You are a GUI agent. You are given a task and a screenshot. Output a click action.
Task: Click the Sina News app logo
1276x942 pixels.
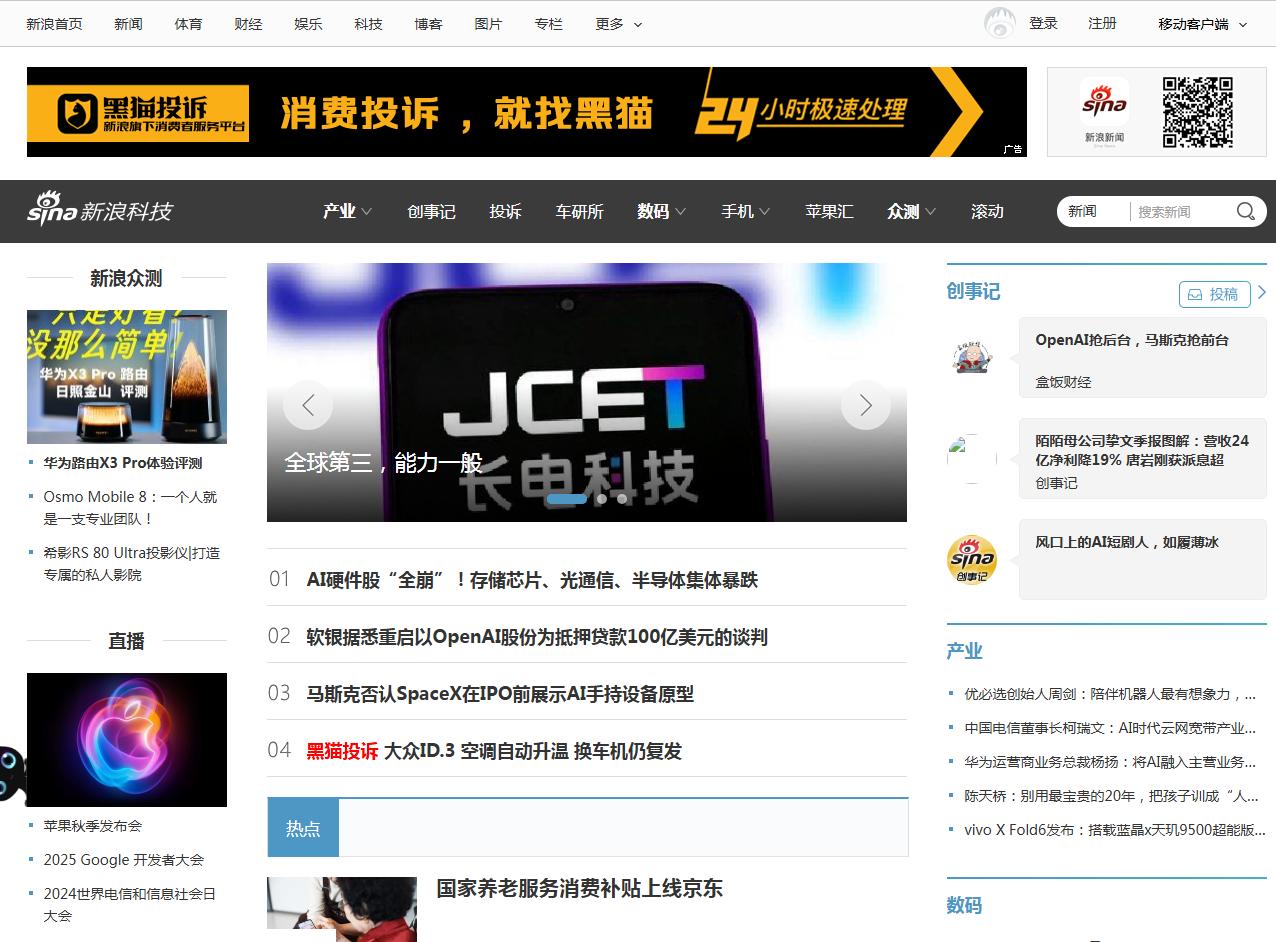point(1104,102)
